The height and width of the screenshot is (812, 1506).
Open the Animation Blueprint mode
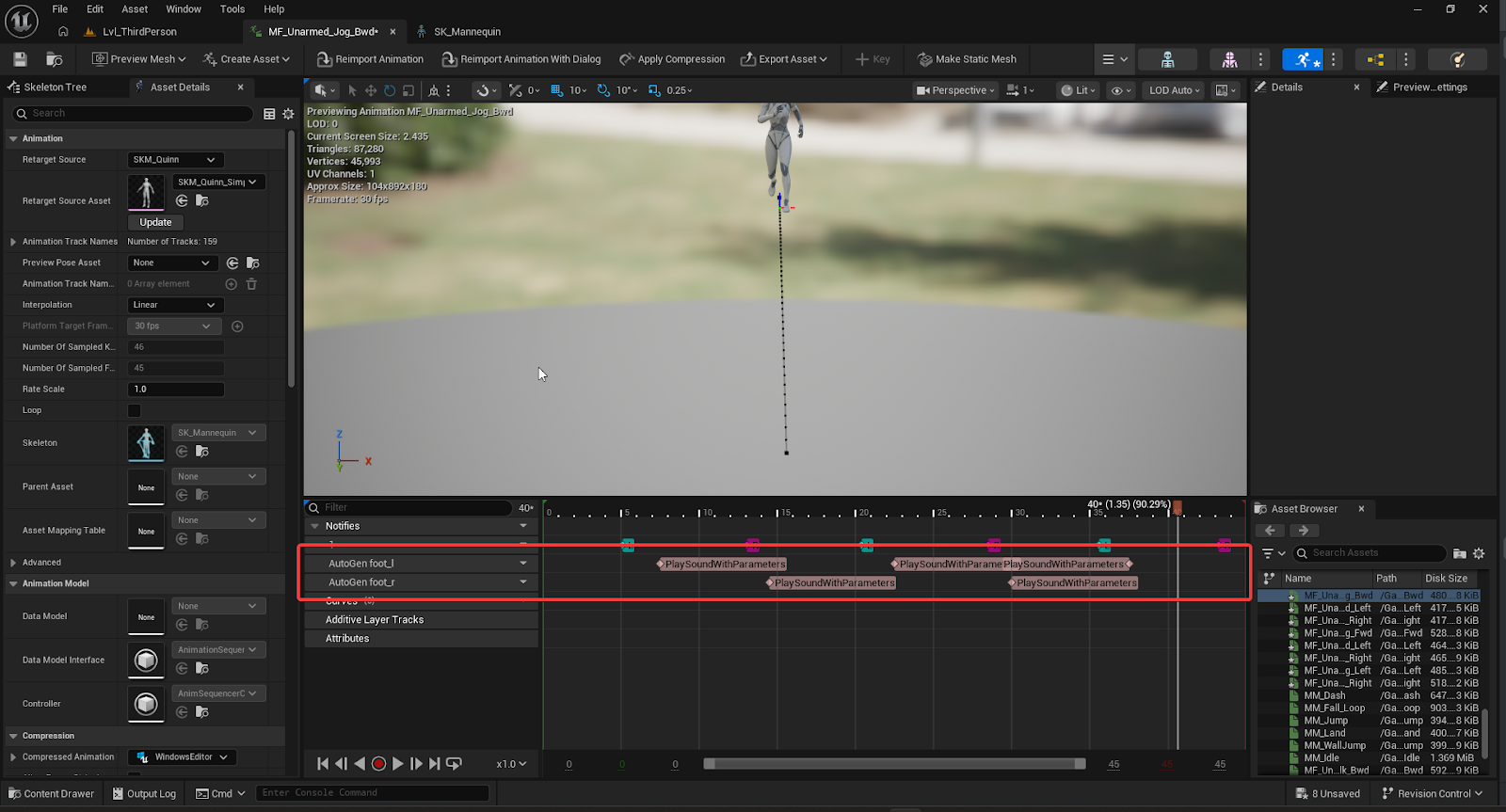pyautogui.click(x=1375, y=59)
